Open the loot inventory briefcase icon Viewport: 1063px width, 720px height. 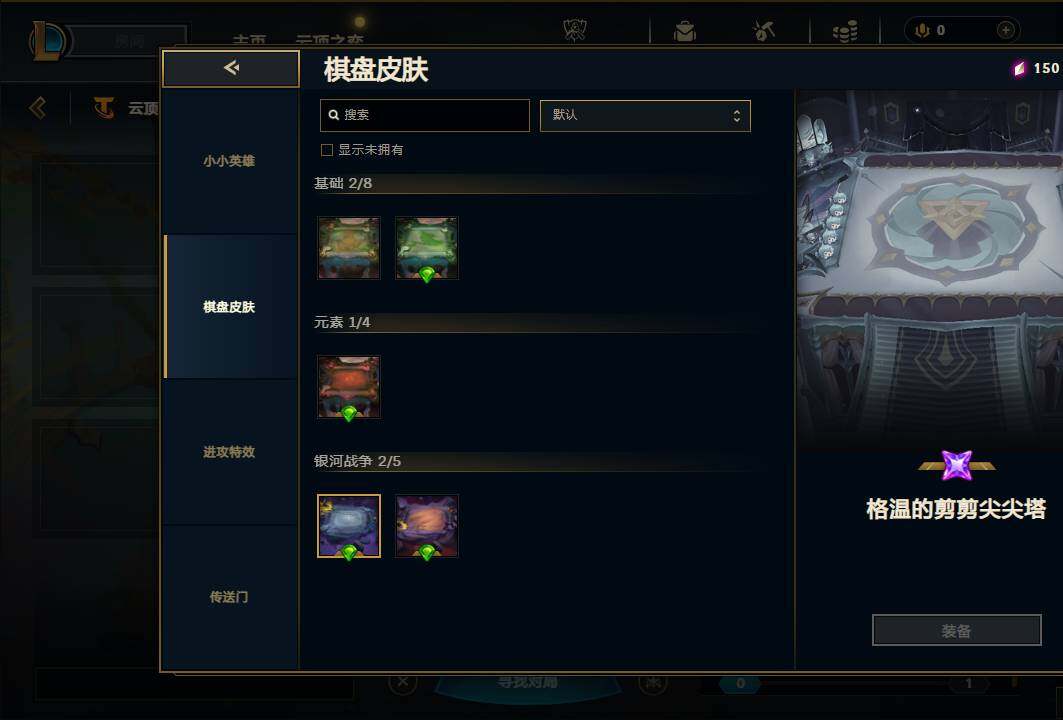(x=685, y=31)
